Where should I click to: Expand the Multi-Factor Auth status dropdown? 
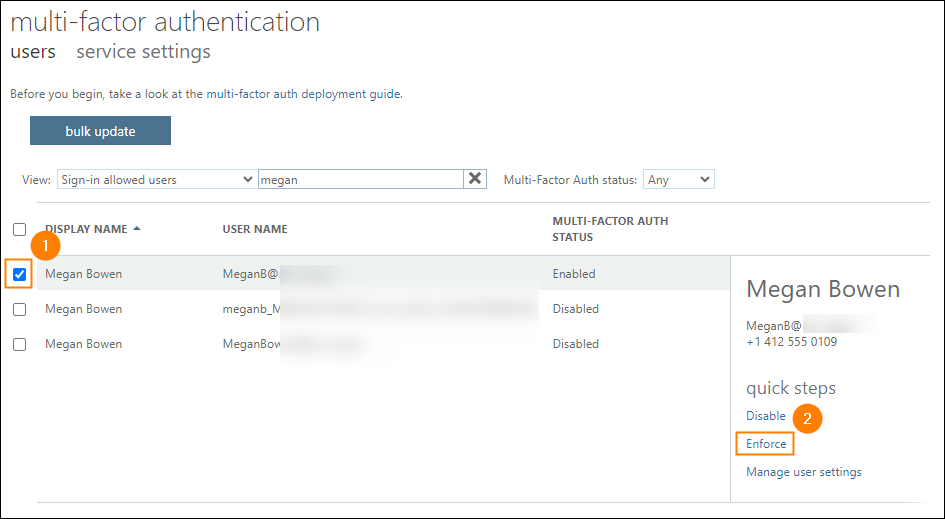[x=678, y=180]
